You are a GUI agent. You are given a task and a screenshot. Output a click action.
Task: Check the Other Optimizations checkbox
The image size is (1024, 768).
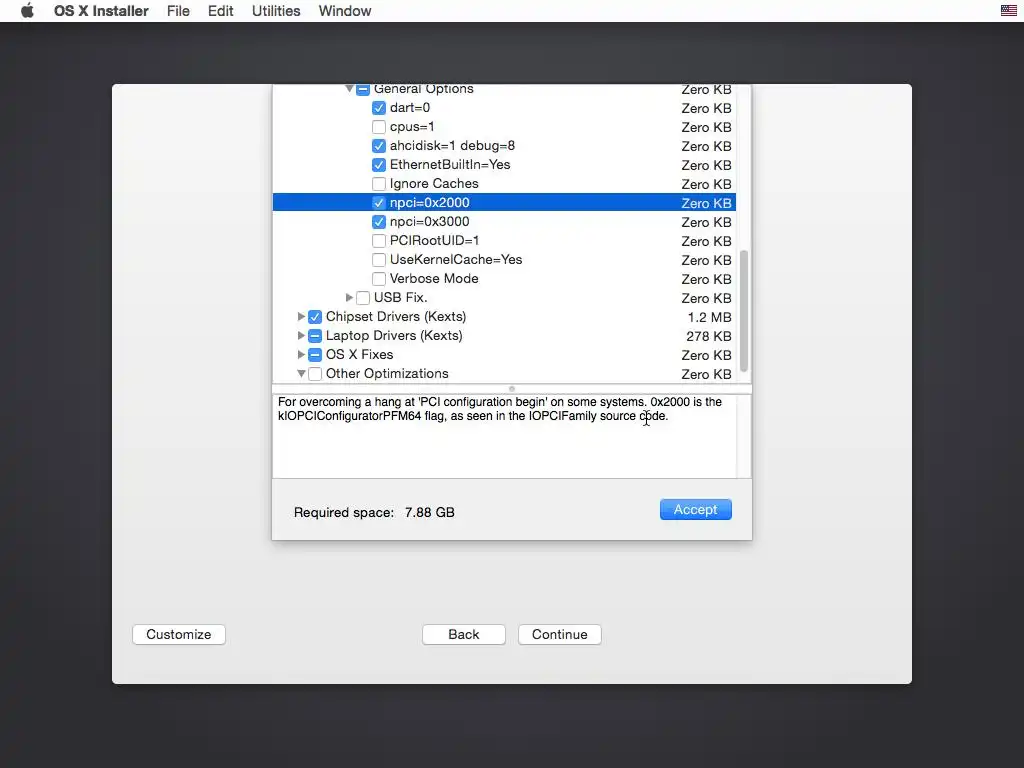tap(315, 374)
